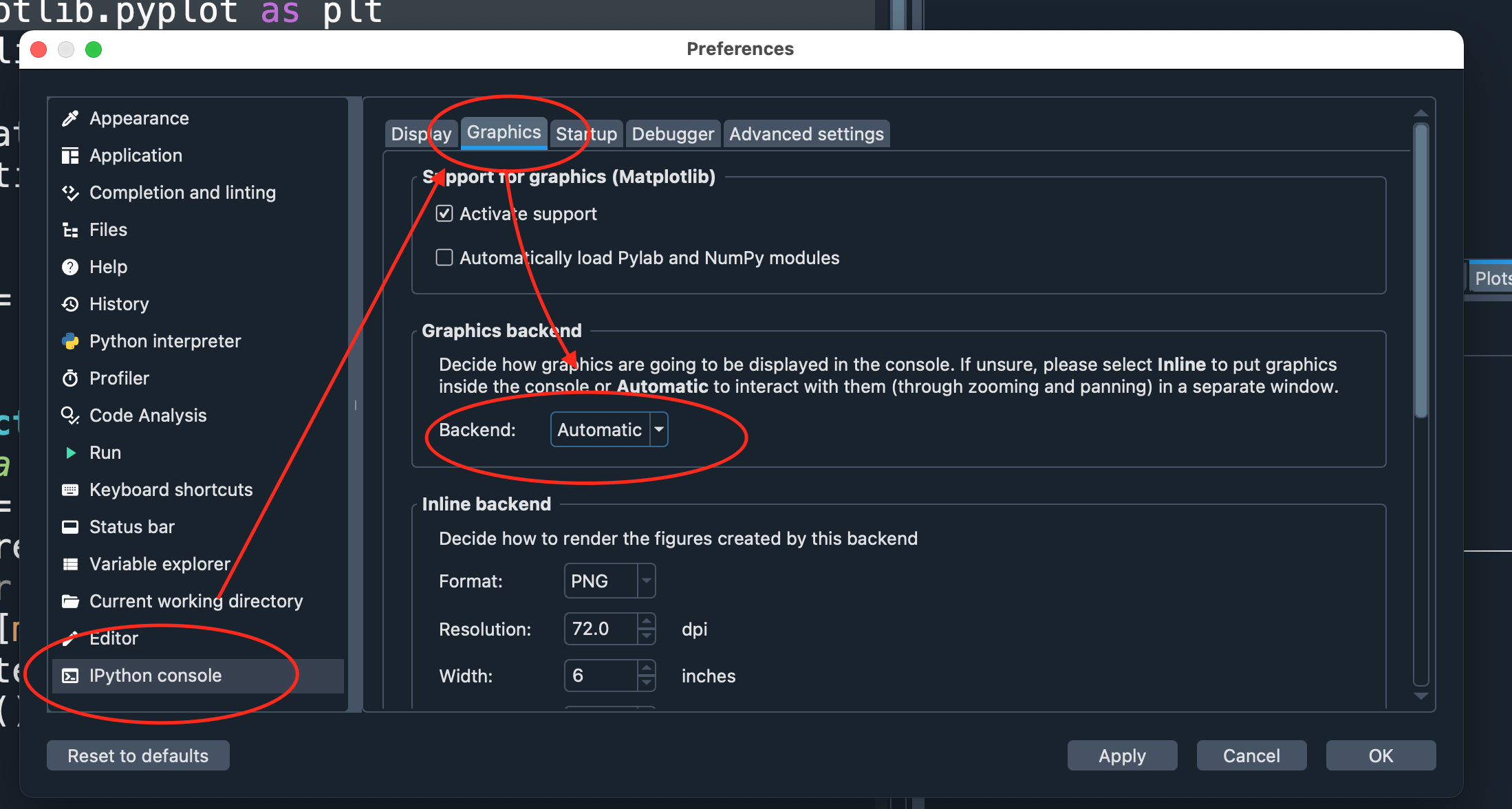
Task: Open the Appearance brush icon
Action: tap(70, 118)
